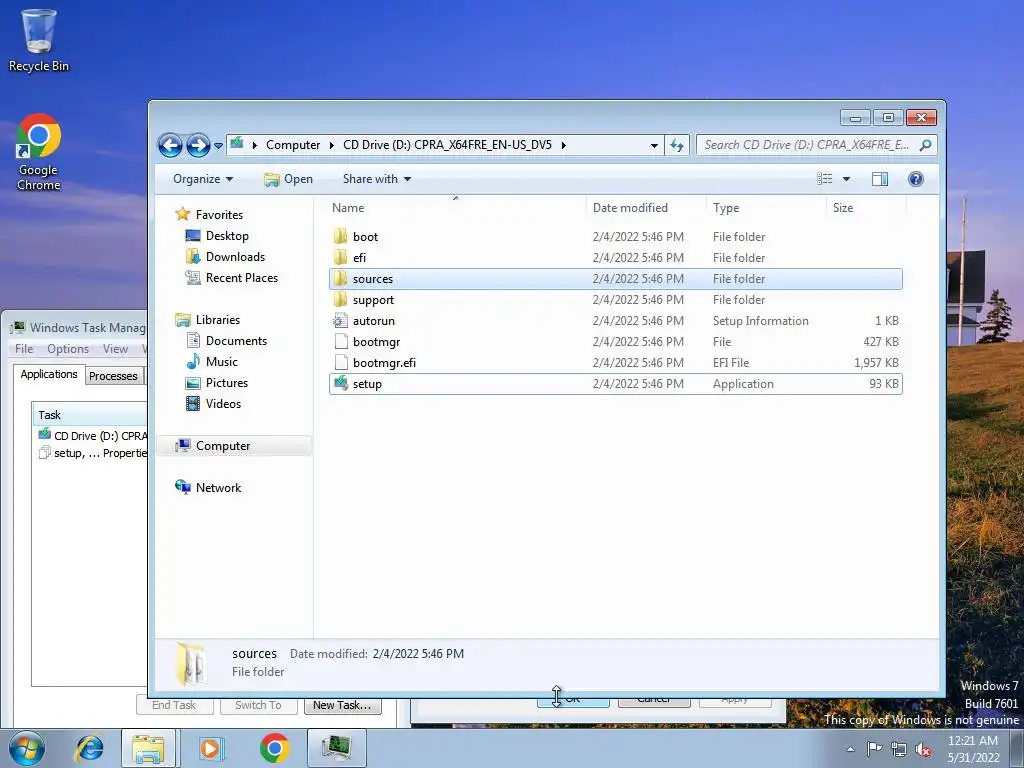Open the recent pages dropdown beside Forward
This screenshot has width=1024, height=768.
tap(218, 146)
